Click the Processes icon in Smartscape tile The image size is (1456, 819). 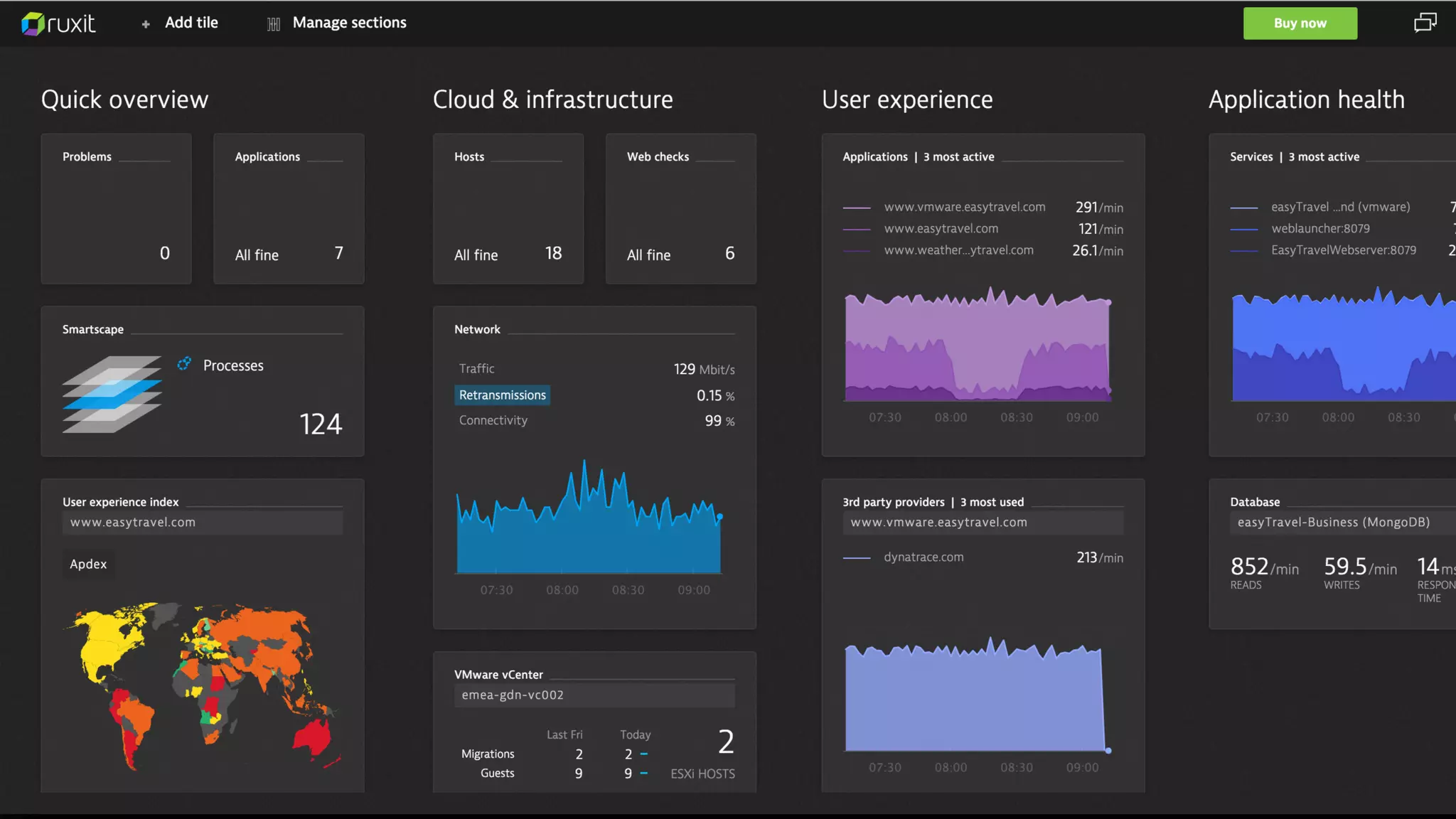[184, 364]
